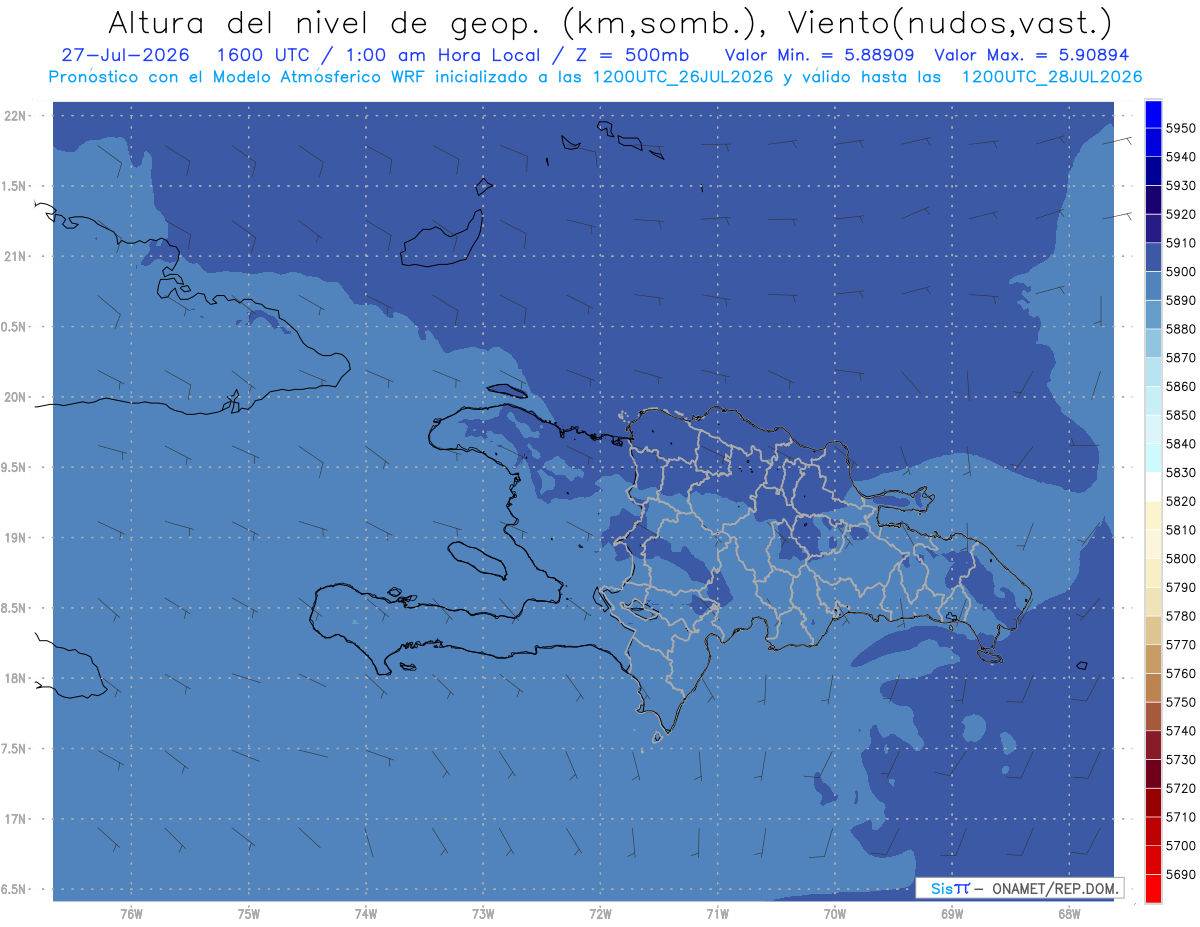This screenshot has width=1200, height=927.
Task: Click the 73W longitude axis label
Action: (x=483, y=913)
